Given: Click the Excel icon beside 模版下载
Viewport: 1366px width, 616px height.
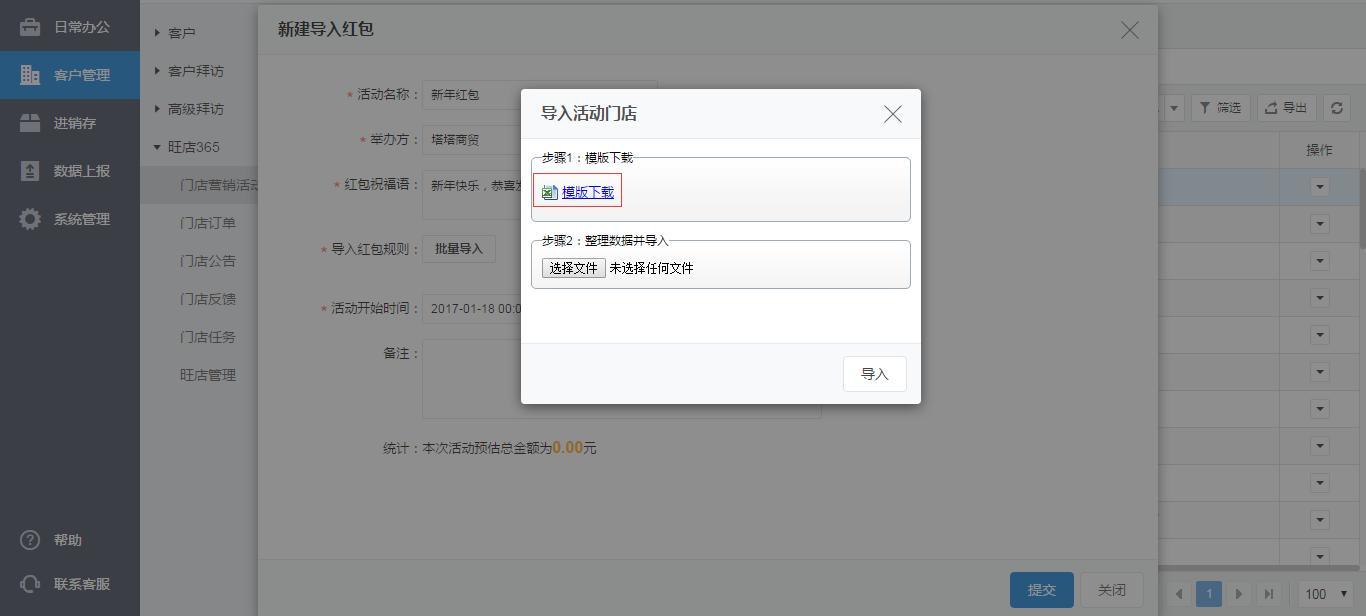Looking at the screenshot, I should [x=549, y=192].
